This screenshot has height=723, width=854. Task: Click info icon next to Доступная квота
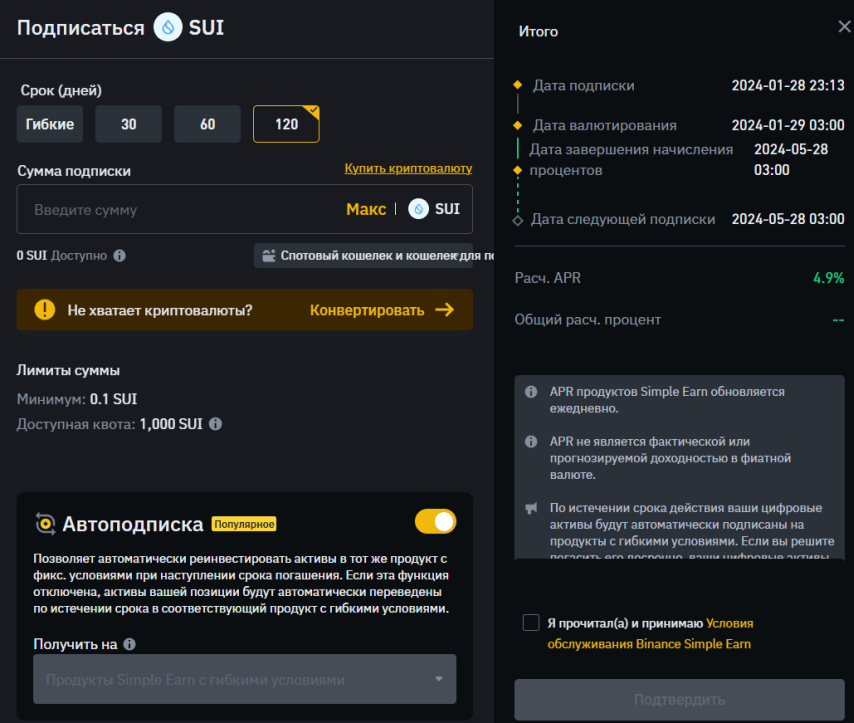[216, 424]
